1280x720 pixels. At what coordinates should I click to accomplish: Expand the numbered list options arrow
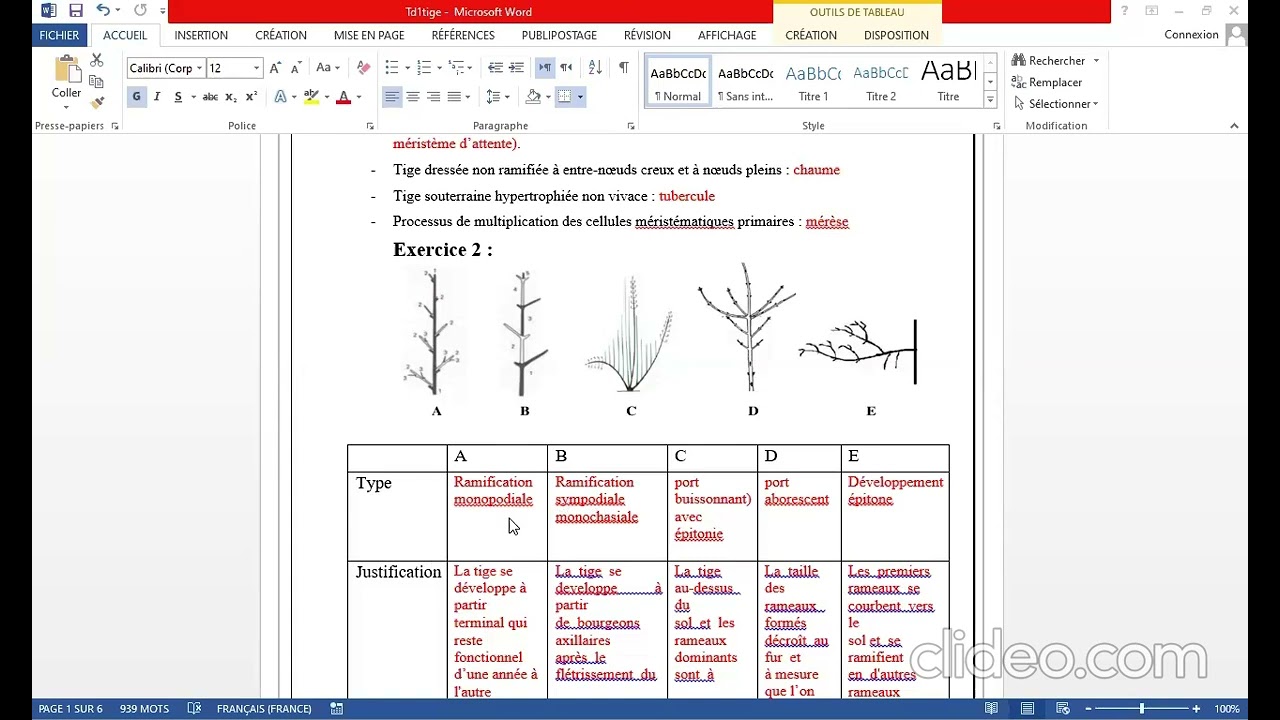pyautogui.click(x=437, y=68)
